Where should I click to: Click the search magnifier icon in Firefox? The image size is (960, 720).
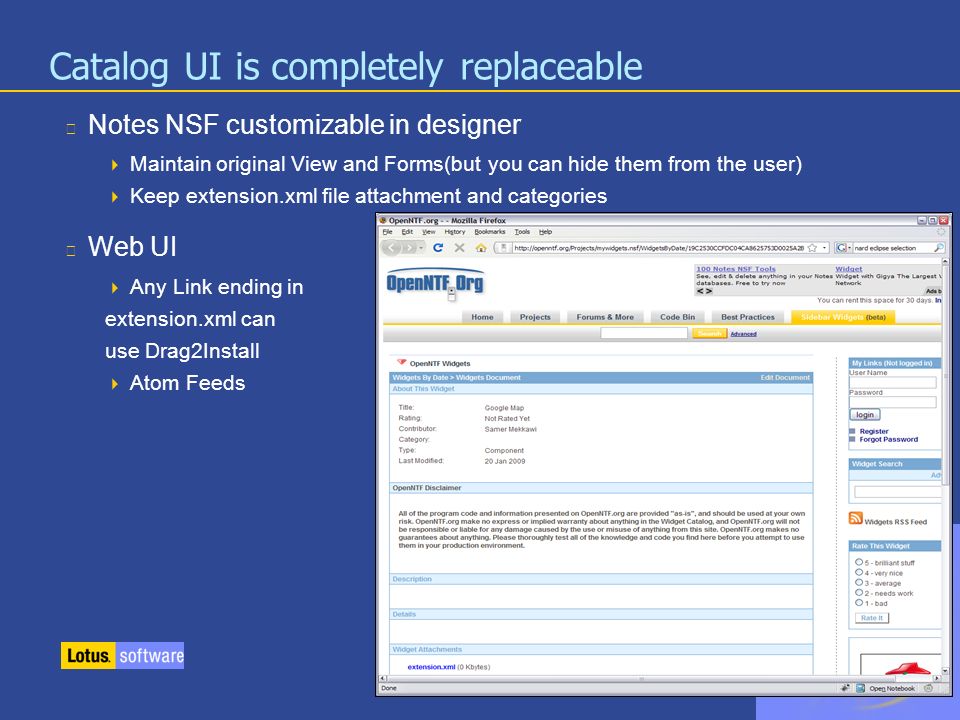[938, 248]
